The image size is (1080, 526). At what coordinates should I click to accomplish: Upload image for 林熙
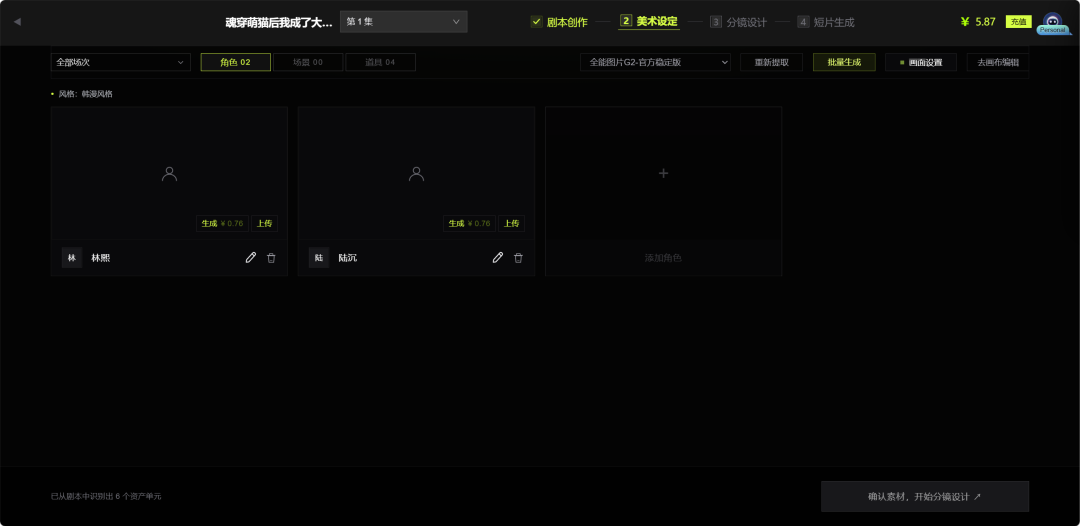(x=264, y=224)
